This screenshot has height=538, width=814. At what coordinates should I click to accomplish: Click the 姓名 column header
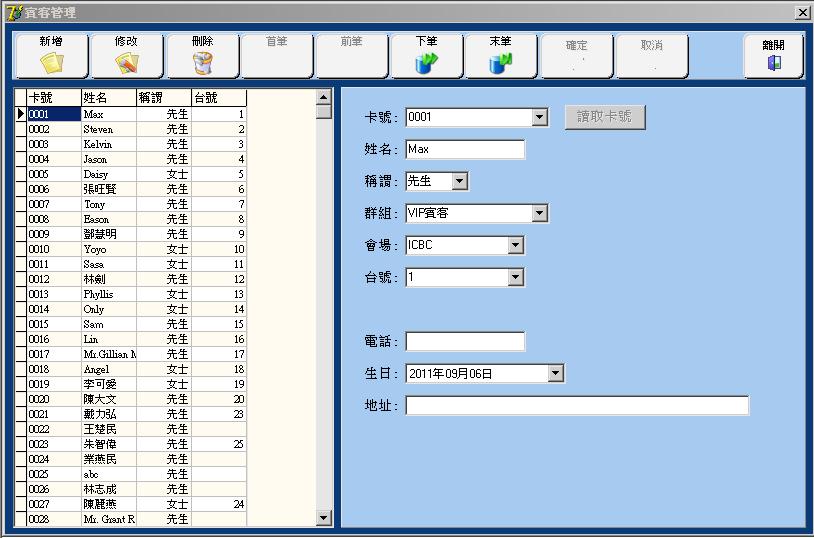(108, 98)
